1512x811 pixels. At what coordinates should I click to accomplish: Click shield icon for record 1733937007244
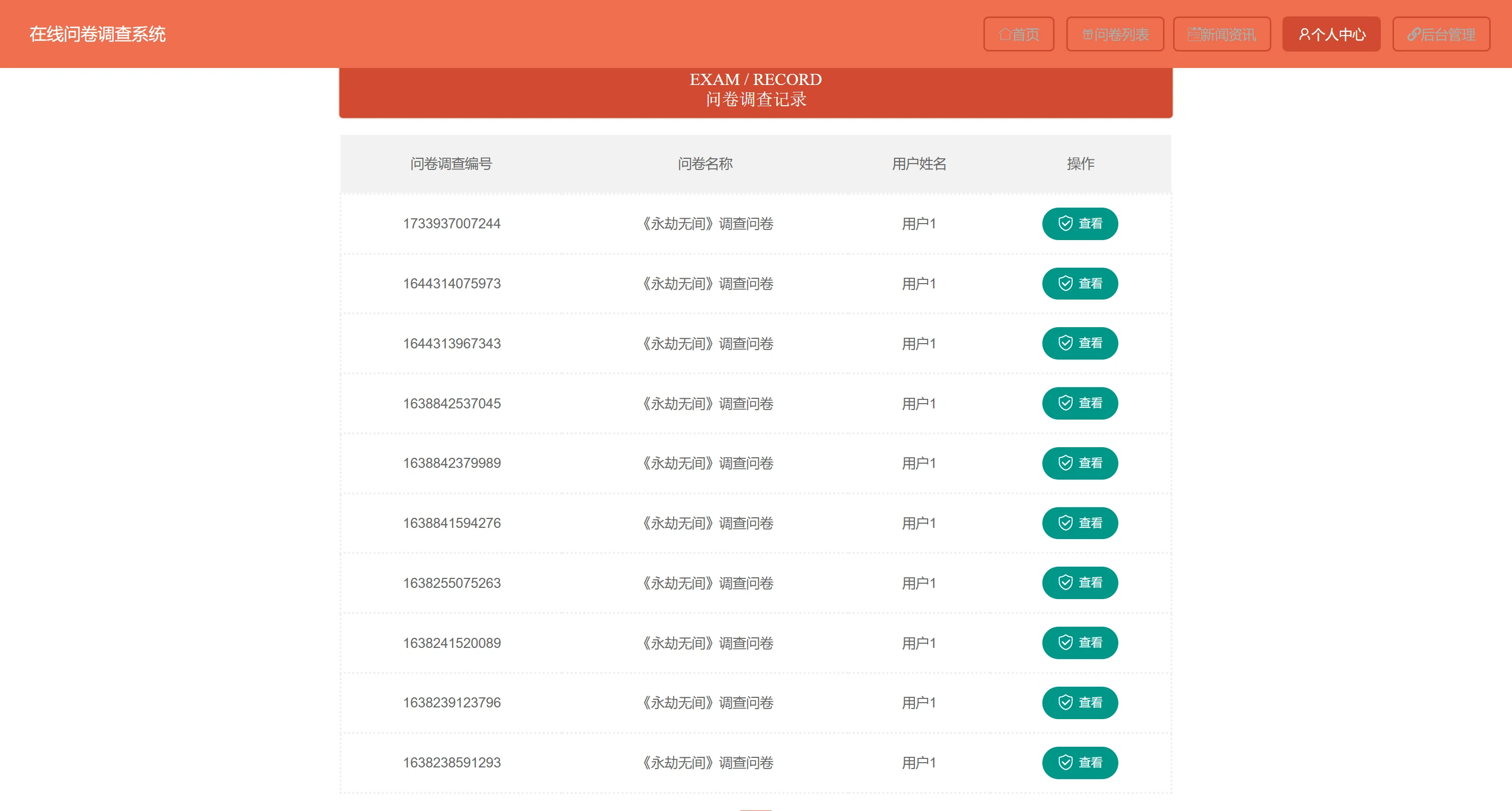(x=1065, y=224)
